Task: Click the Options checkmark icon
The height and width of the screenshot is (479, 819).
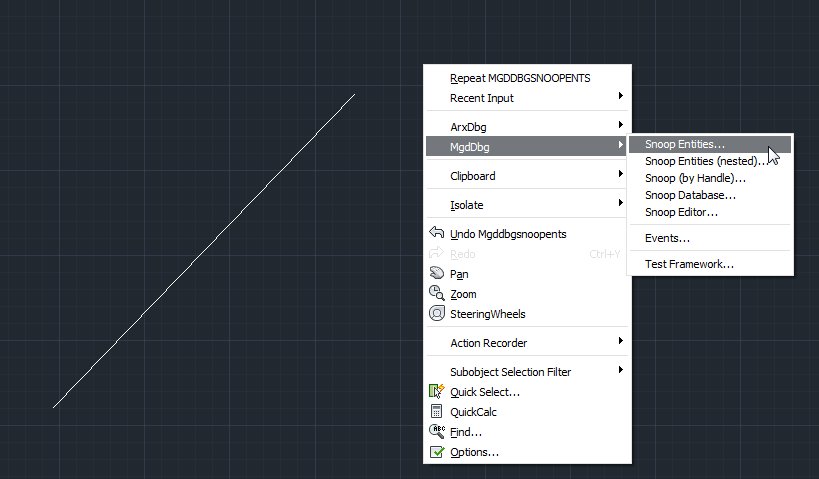Action: pos(437,451)
